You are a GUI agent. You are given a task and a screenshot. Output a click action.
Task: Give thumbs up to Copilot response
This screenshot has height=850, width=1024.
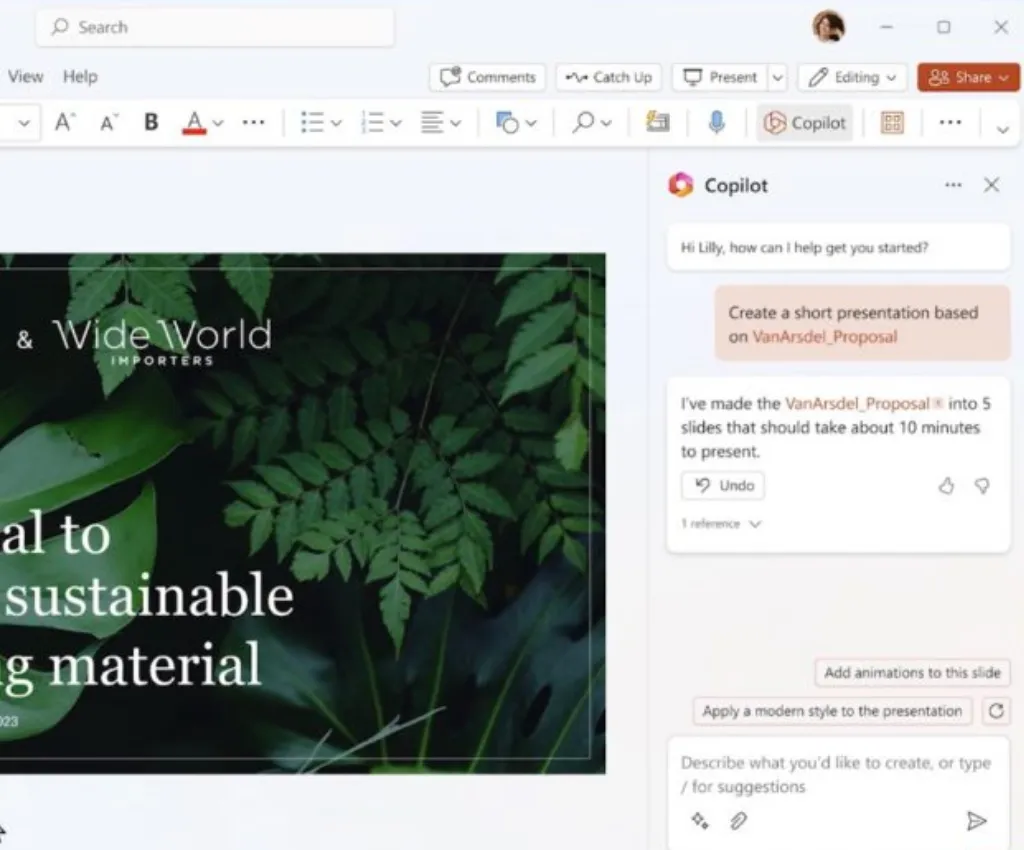click(x=946, y=486)
